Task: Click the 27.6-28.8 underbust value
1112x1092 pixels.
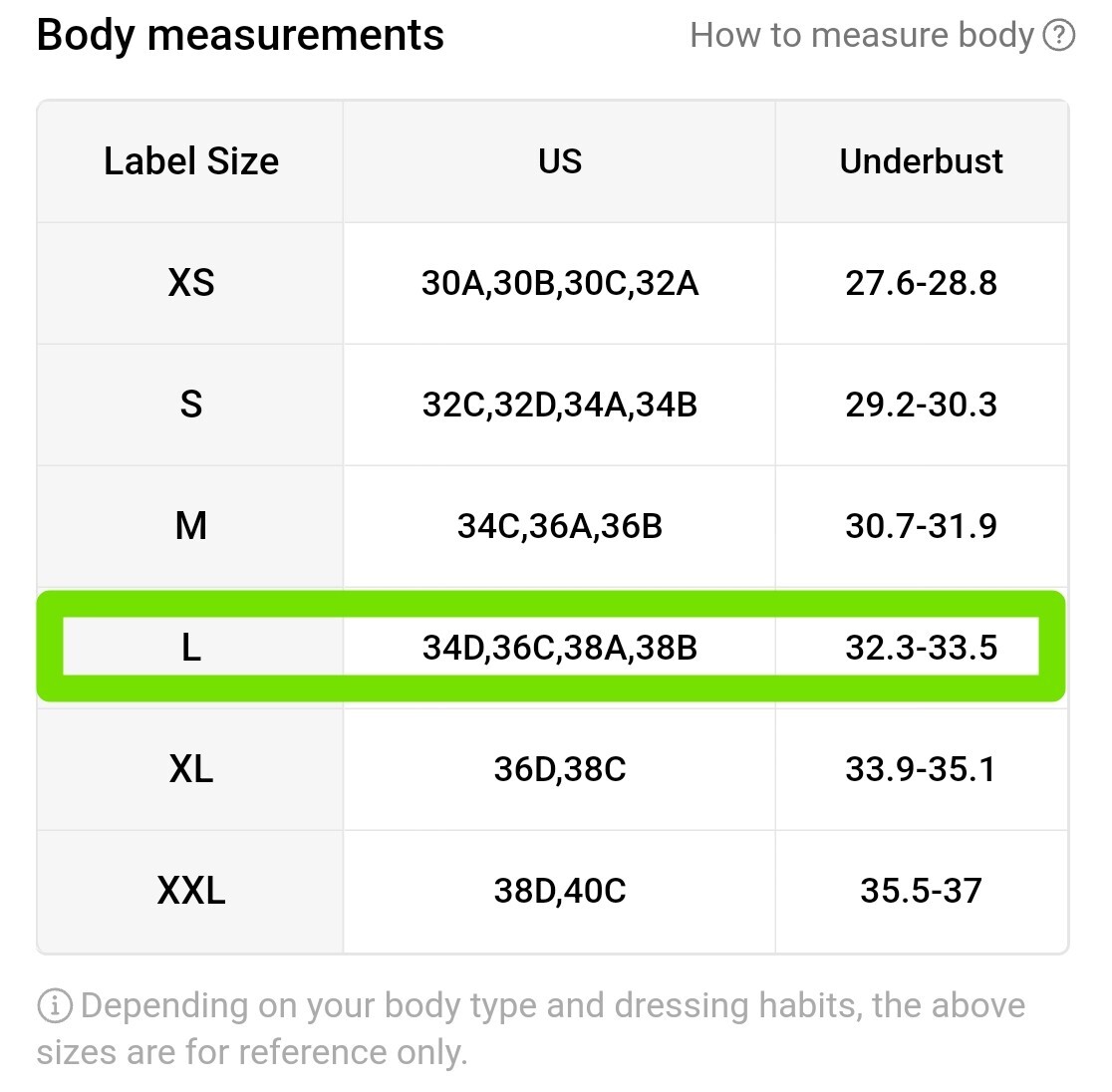Action: [x=922, y=284]
